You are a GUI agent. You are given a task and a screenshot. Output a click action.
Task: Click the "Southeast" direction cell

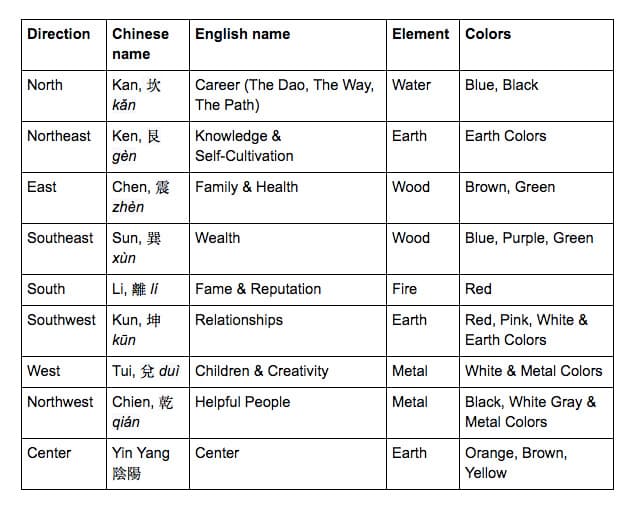tap(61, 238)
